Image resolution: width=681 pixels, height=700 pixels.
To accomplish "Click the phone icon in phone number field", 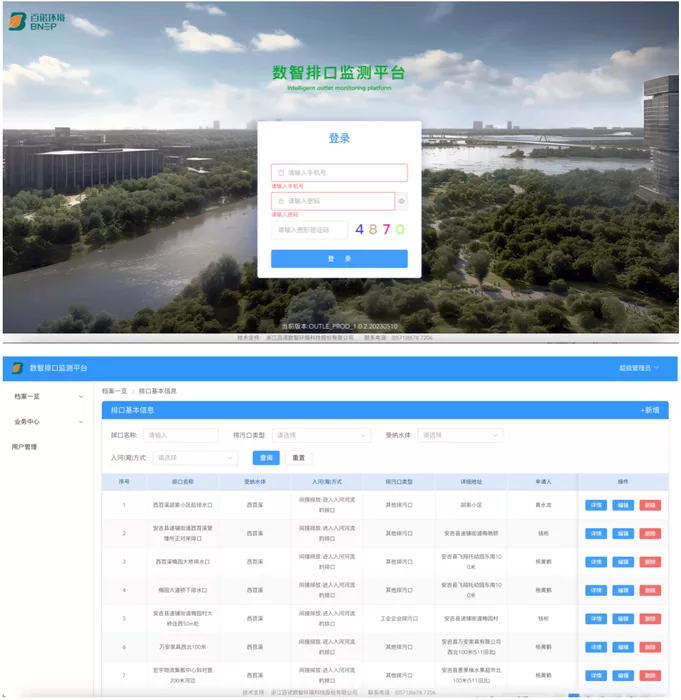I will tap(281, 173).
